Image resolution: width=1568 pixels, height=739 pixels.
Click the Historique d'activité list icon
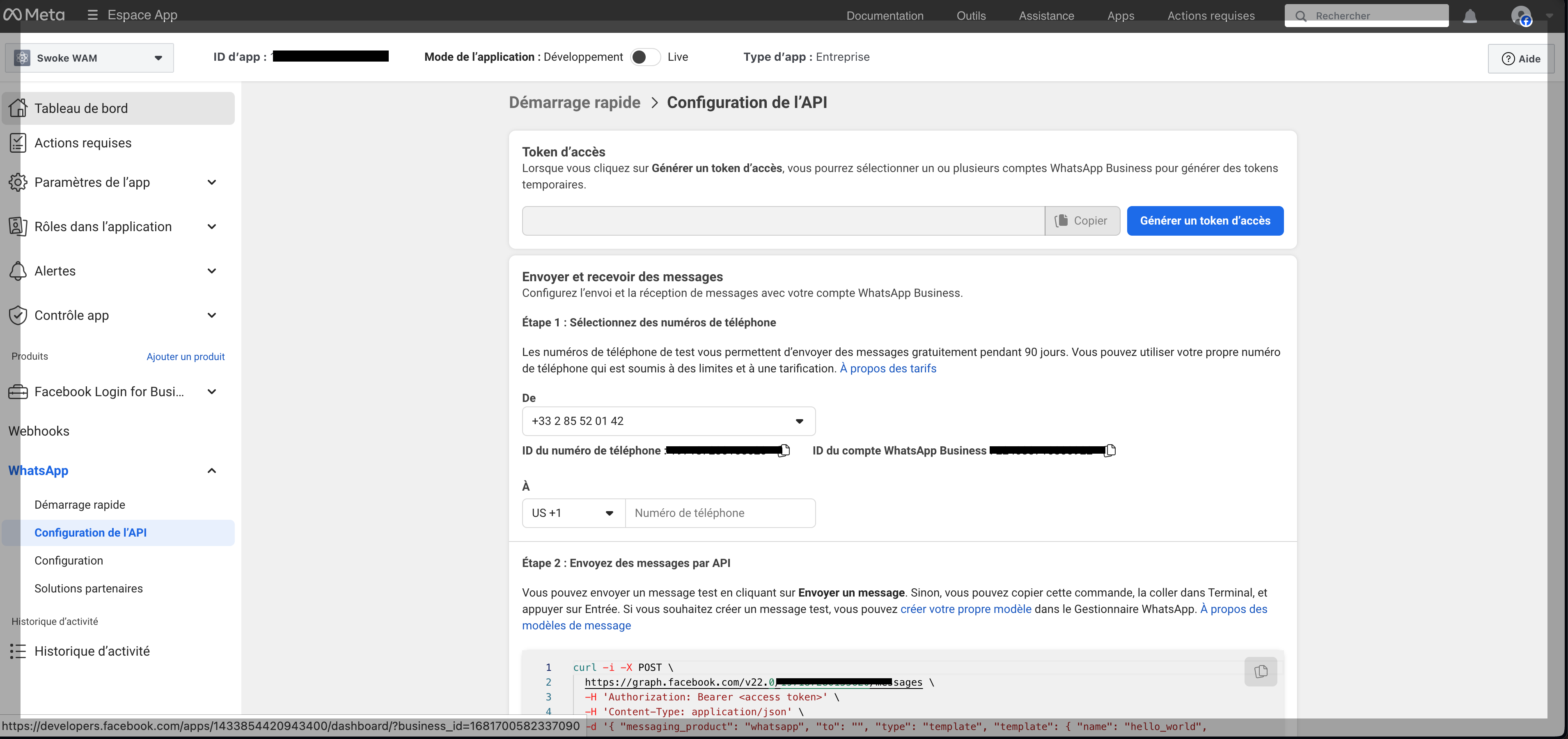tap(18, 651)
